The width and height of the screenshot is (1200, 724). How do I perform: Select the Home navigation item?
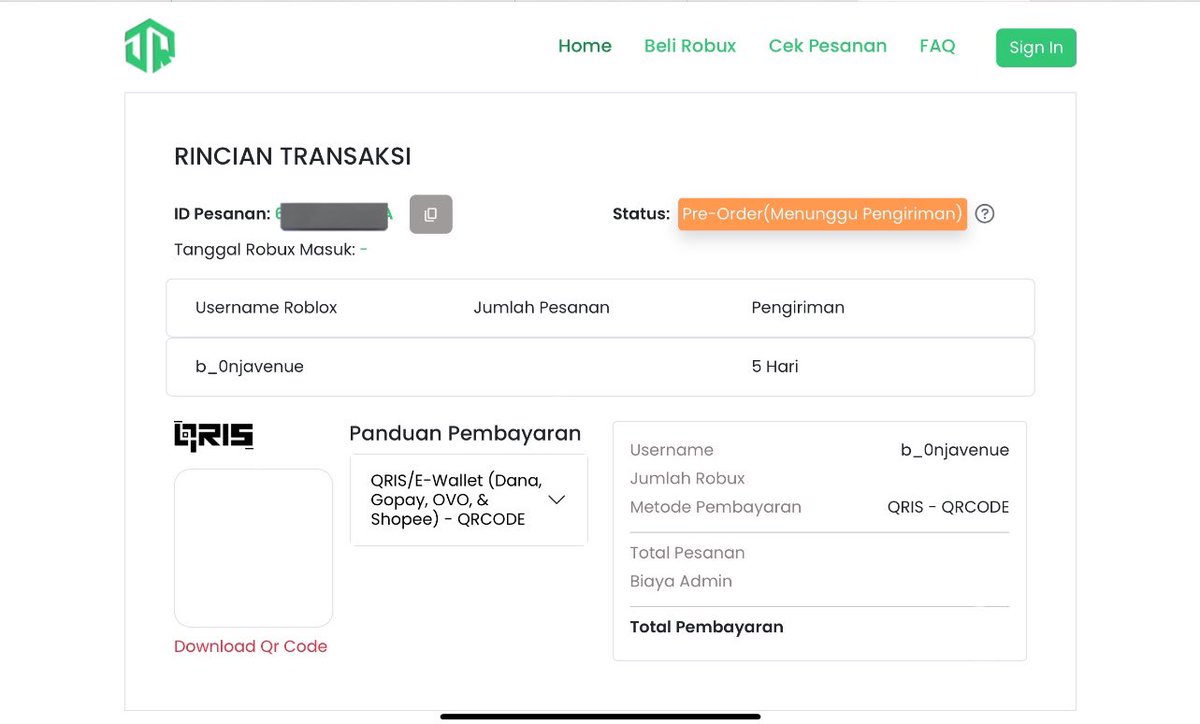pos(584,45)
